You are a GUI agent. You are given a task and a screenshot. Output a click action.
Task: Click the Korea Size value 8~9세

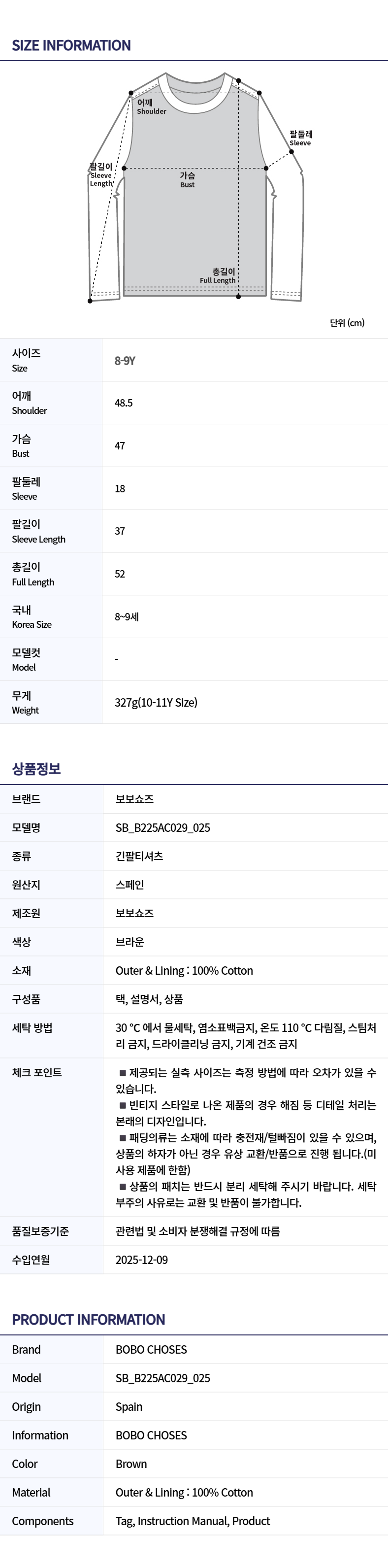coord(127,616)
